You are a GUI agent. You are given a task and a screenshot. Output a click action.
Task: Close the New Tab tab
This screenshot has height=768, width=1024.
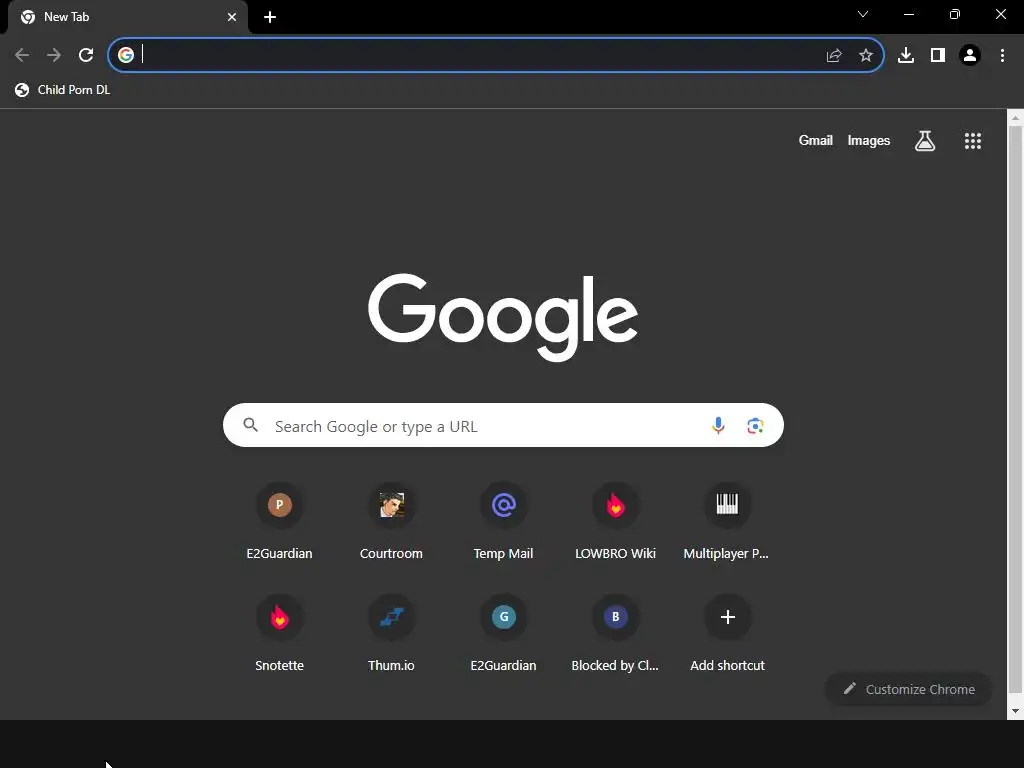[x=232, y=17]
